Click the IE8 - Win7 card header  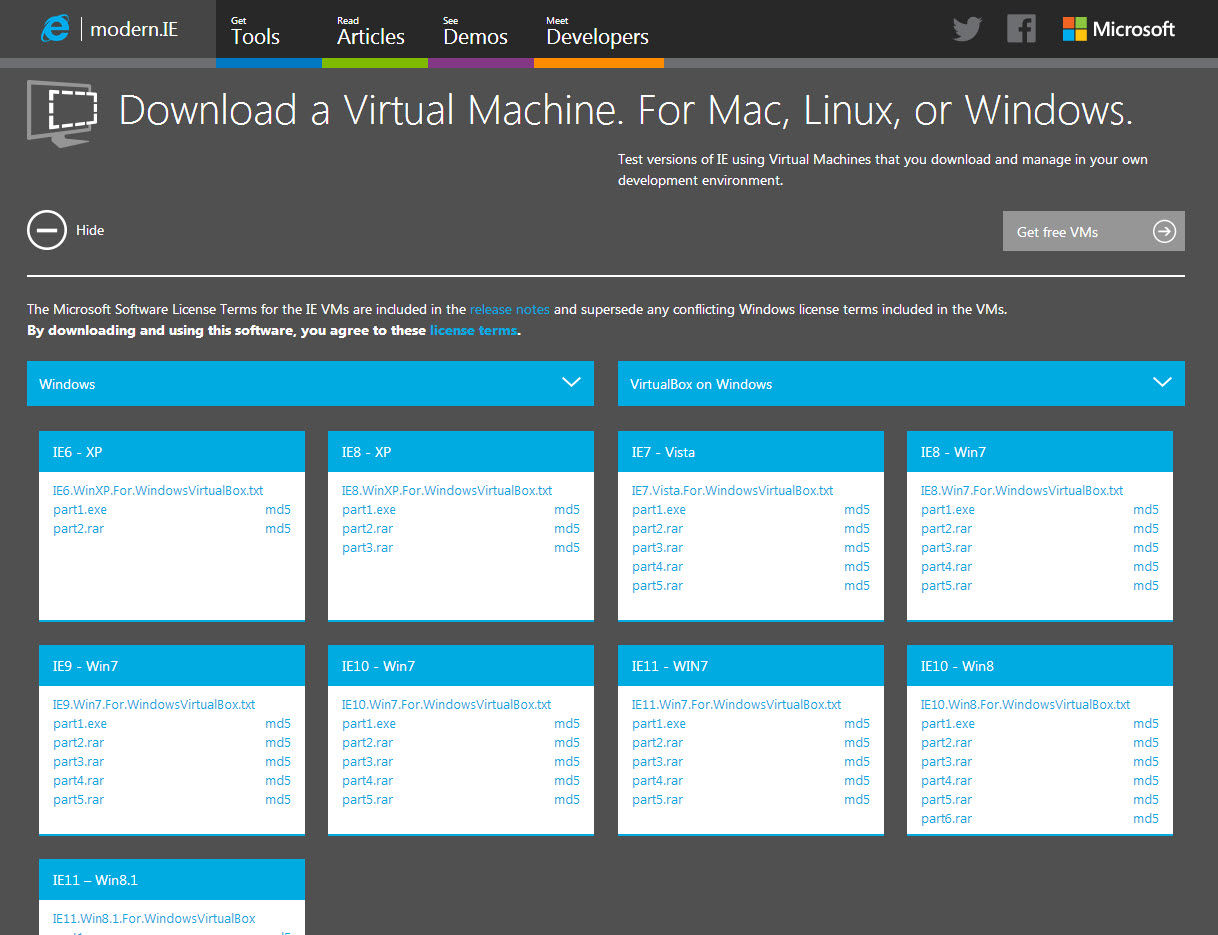click(x=1040, y=452)
